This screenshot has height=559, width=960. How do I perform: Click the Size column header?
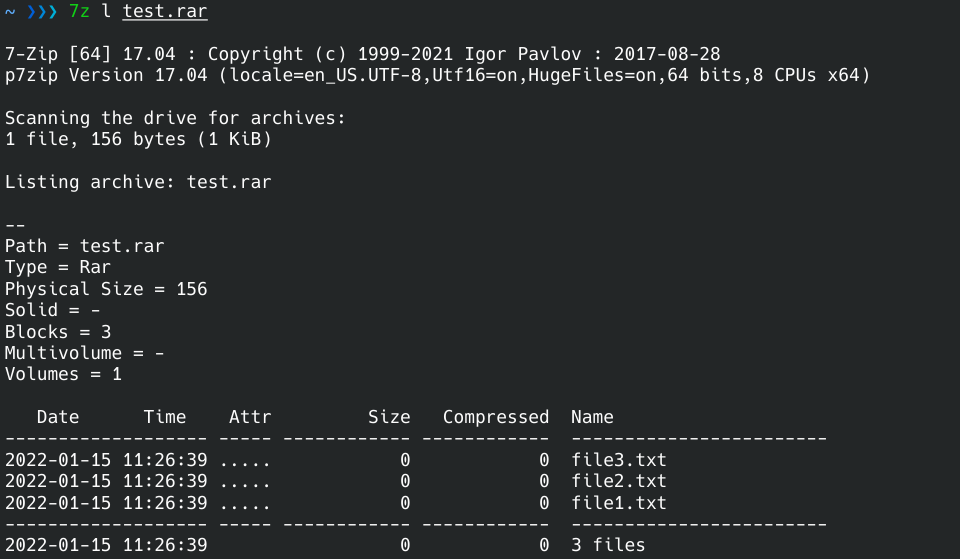pyautogui.click(x=389, y=417)
